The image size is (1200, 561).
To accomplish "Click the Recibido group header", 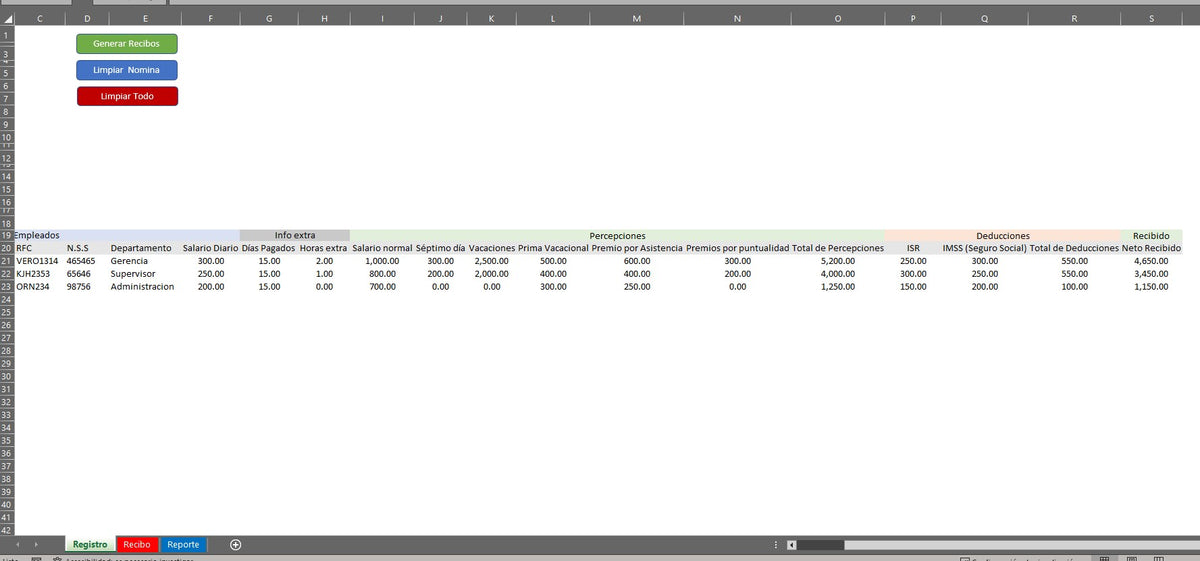I will (x=1151, y=235).
